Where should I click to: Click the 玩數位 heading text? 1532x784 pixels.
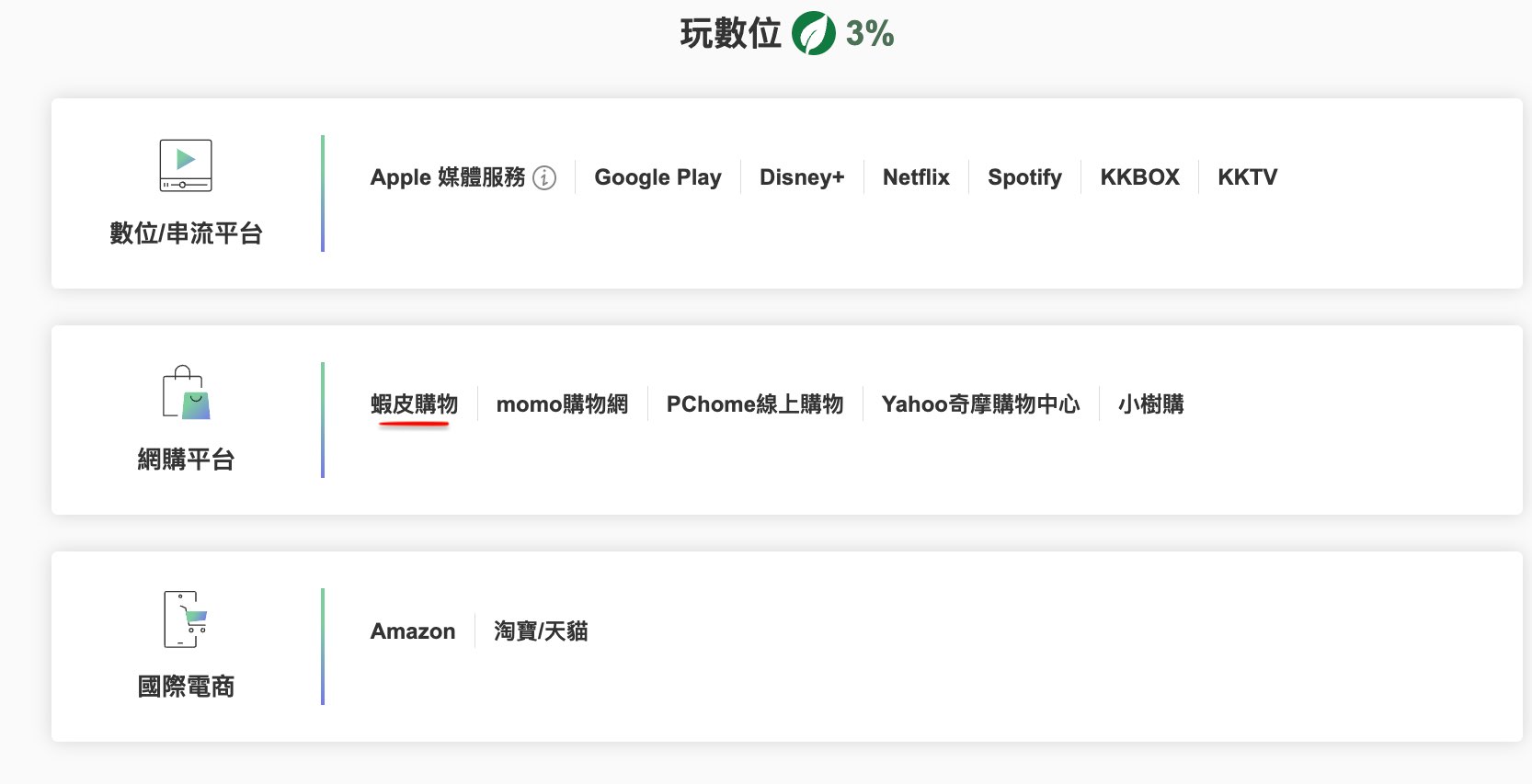pyautogui.click(x=730, y=34)
